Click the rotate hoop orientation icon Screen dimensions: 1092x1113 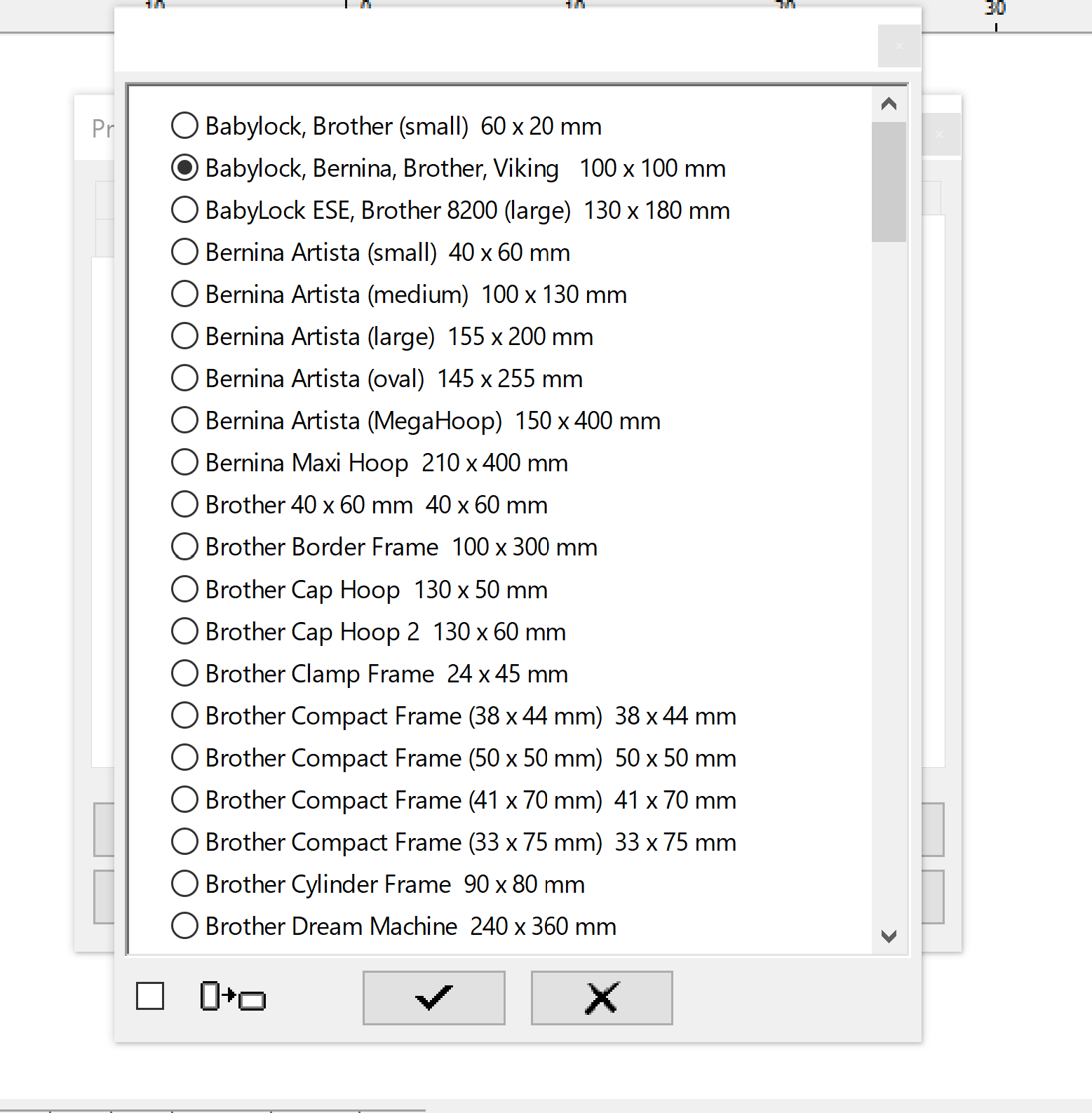pos(233,997)
